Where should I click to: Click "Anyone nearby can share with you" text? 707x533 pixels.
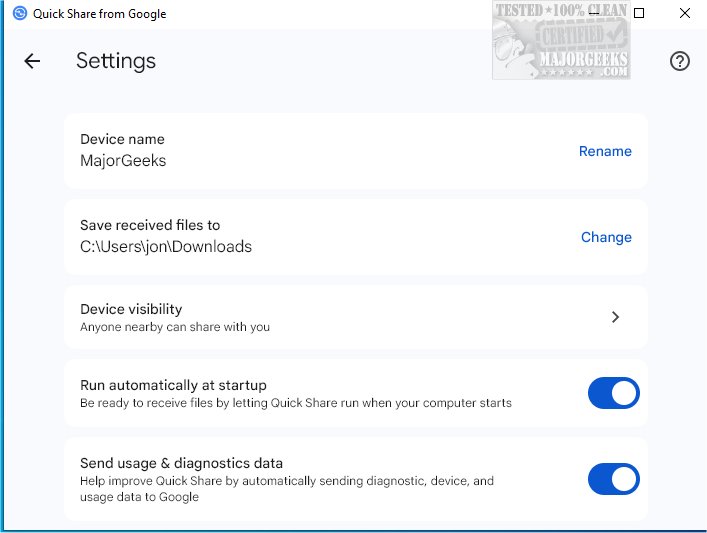pyautogui.click(x=175, y=327)
